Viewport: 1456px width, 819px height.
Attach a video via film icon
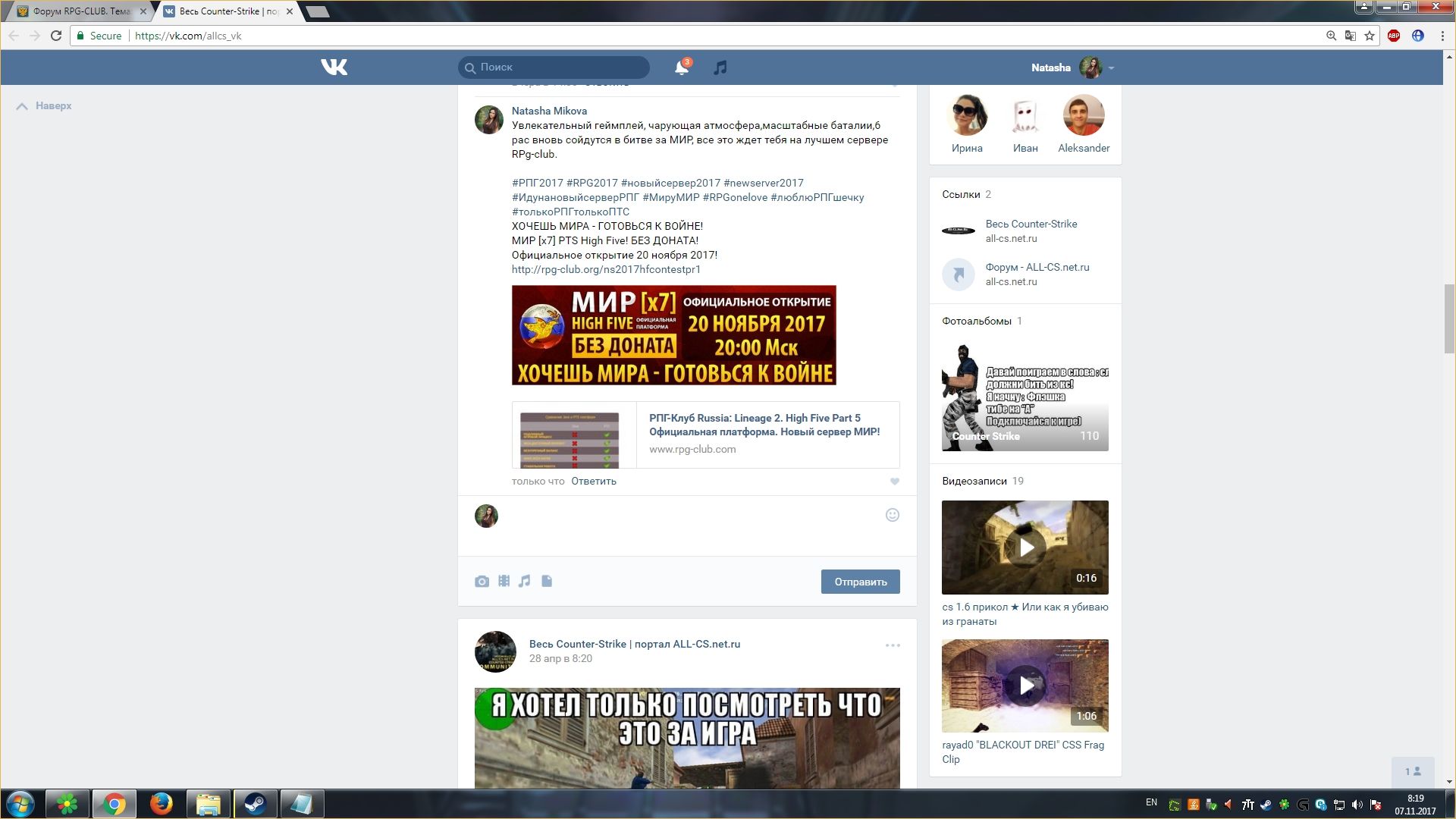click(x=504, y=582)
